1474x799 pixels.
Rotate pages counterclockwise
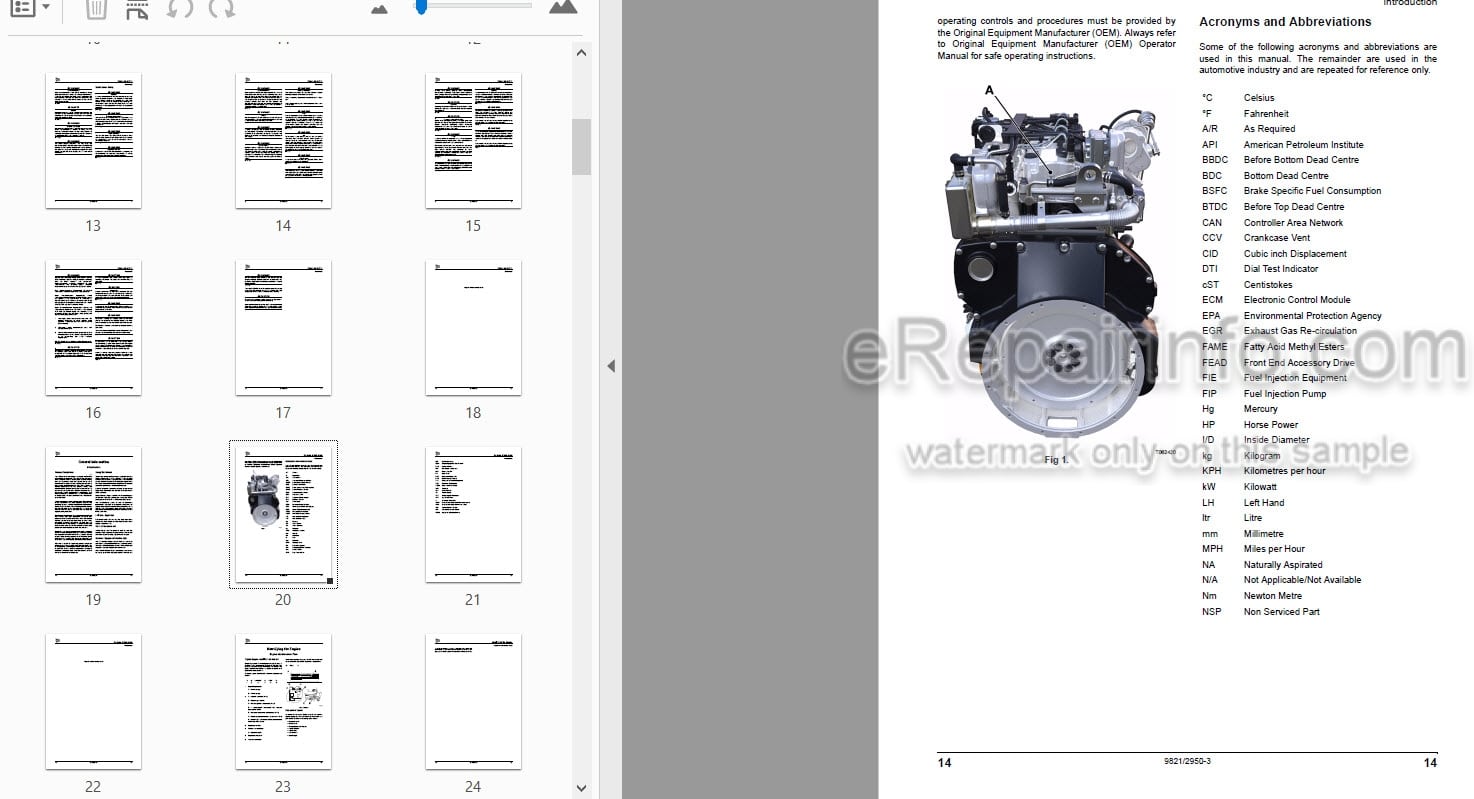[x=180, y=9]
